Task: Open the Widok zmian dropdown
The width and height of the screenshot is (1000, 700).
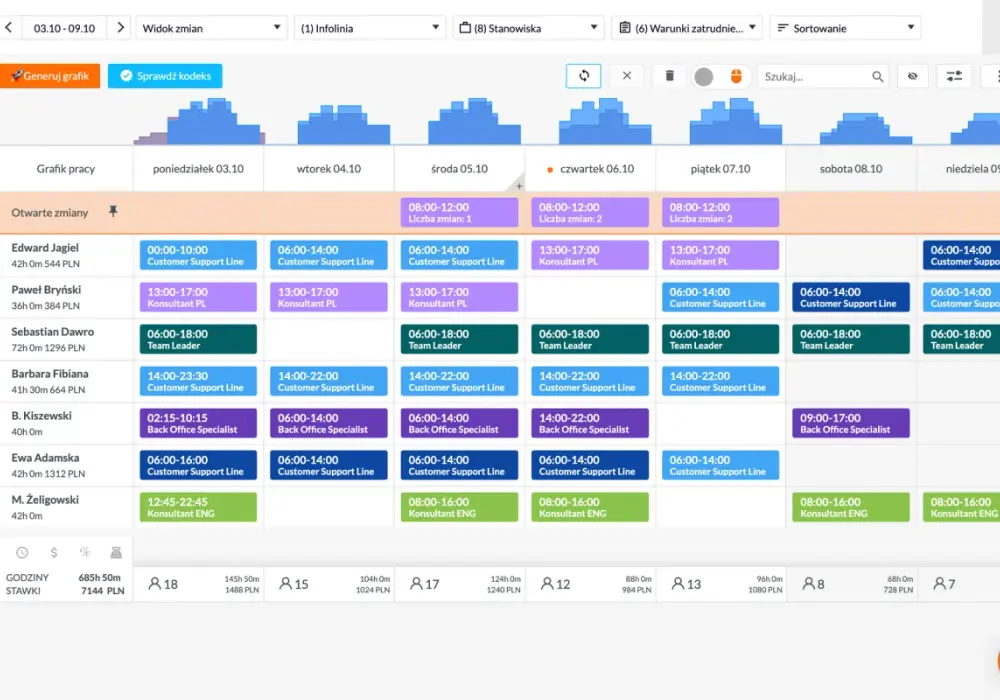Action: pos(211,28)
